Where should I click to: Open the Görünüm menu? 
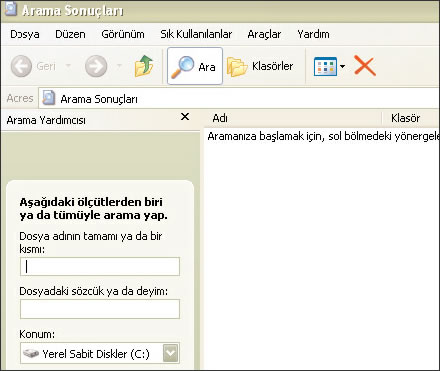click(123, 34)
